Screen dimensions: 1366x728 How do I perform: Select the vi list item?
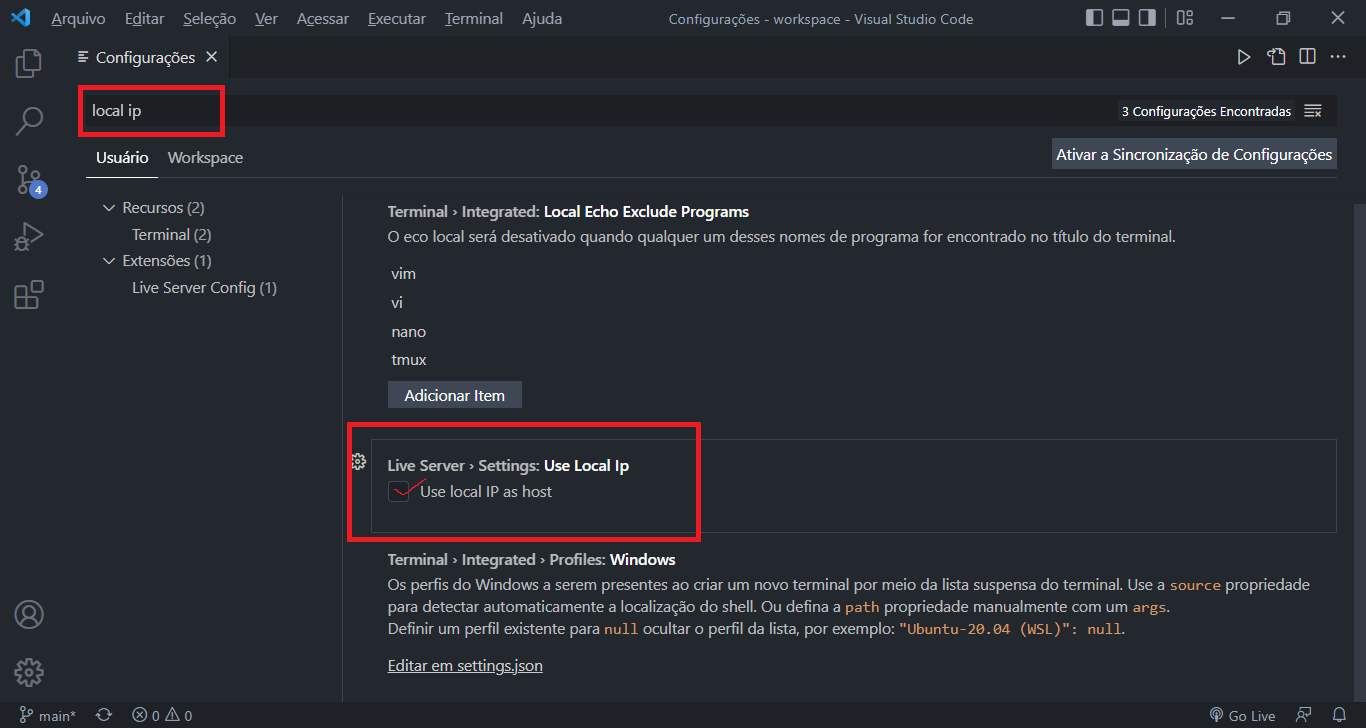397,302
